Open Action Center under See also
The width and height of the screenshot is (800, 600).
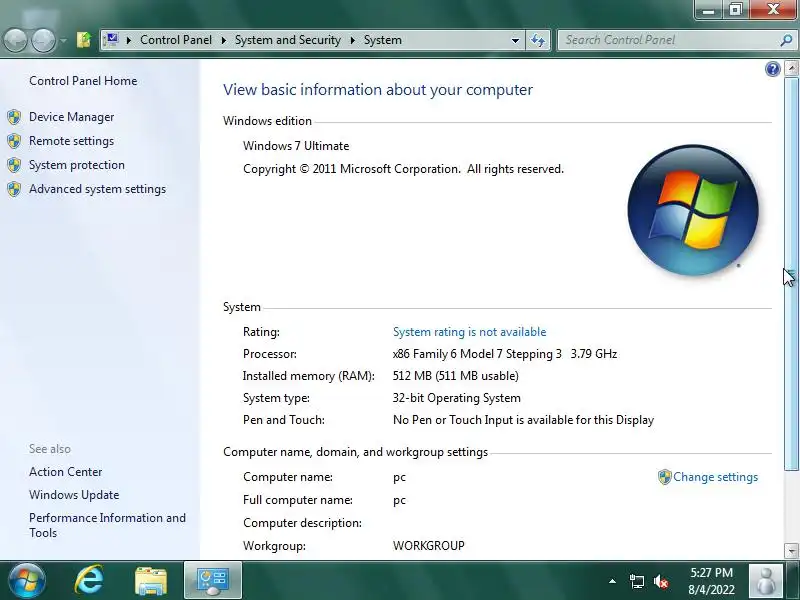pyautogui.click(x=65, y=471)
